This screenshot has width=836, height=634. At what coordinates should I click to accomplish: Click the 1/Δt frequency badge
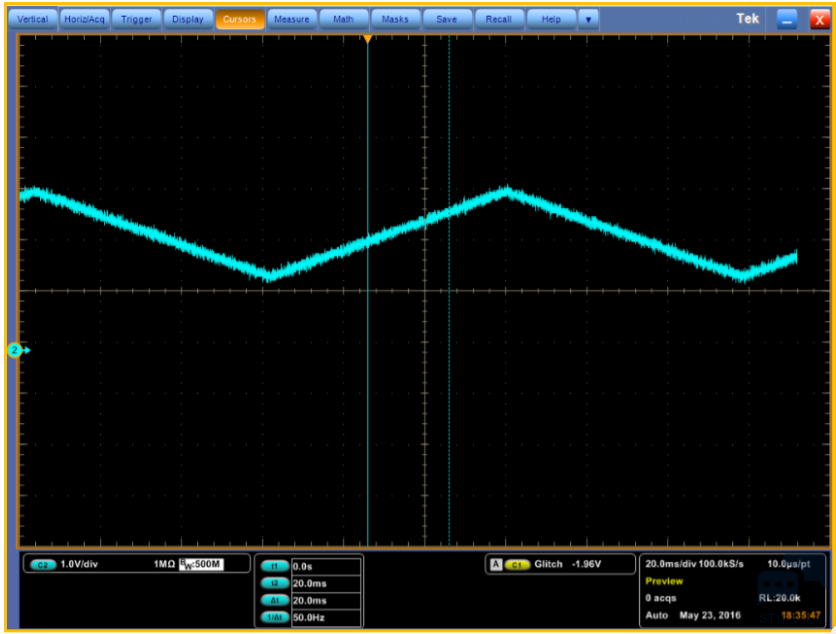[x=273, y=617]
